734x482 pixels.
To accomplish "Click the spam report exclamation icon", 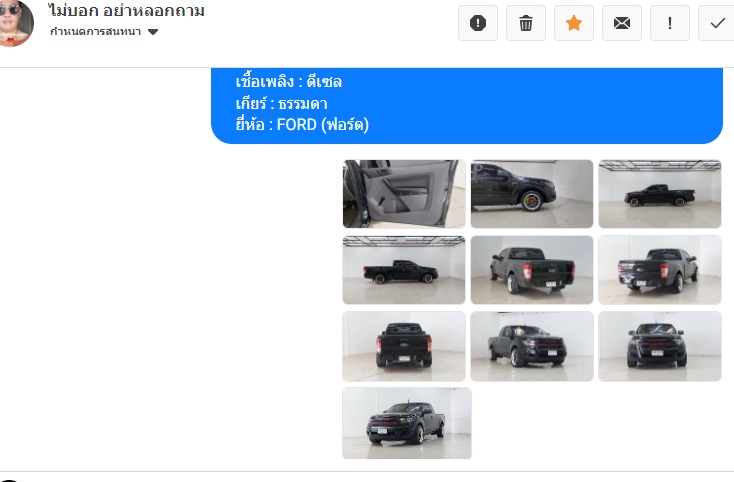I will click(x=477, y=23).
